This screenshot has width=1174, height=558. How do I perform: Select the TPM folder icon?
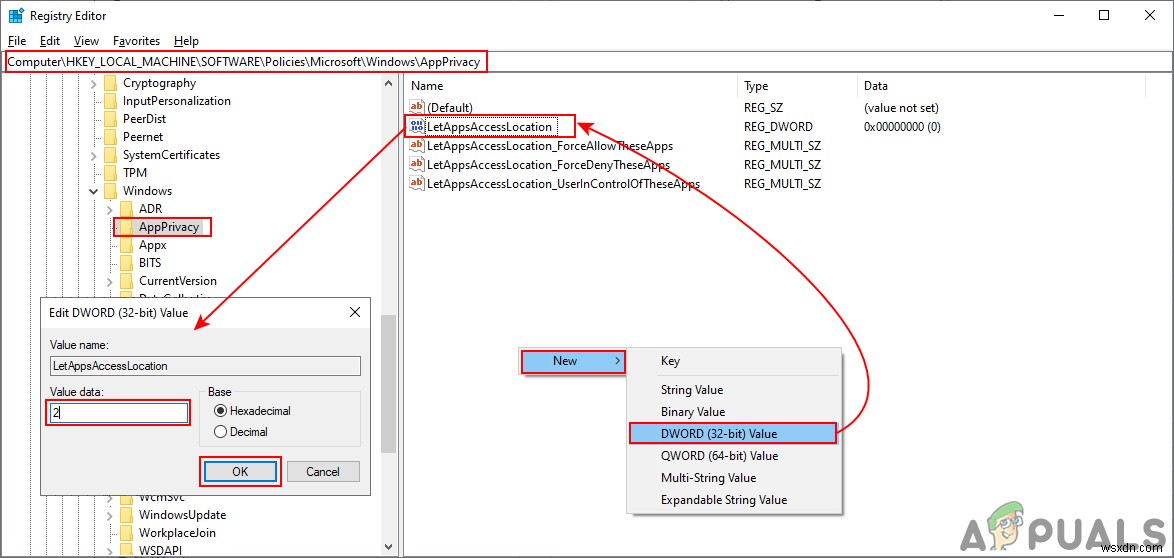tap(110, 173)
